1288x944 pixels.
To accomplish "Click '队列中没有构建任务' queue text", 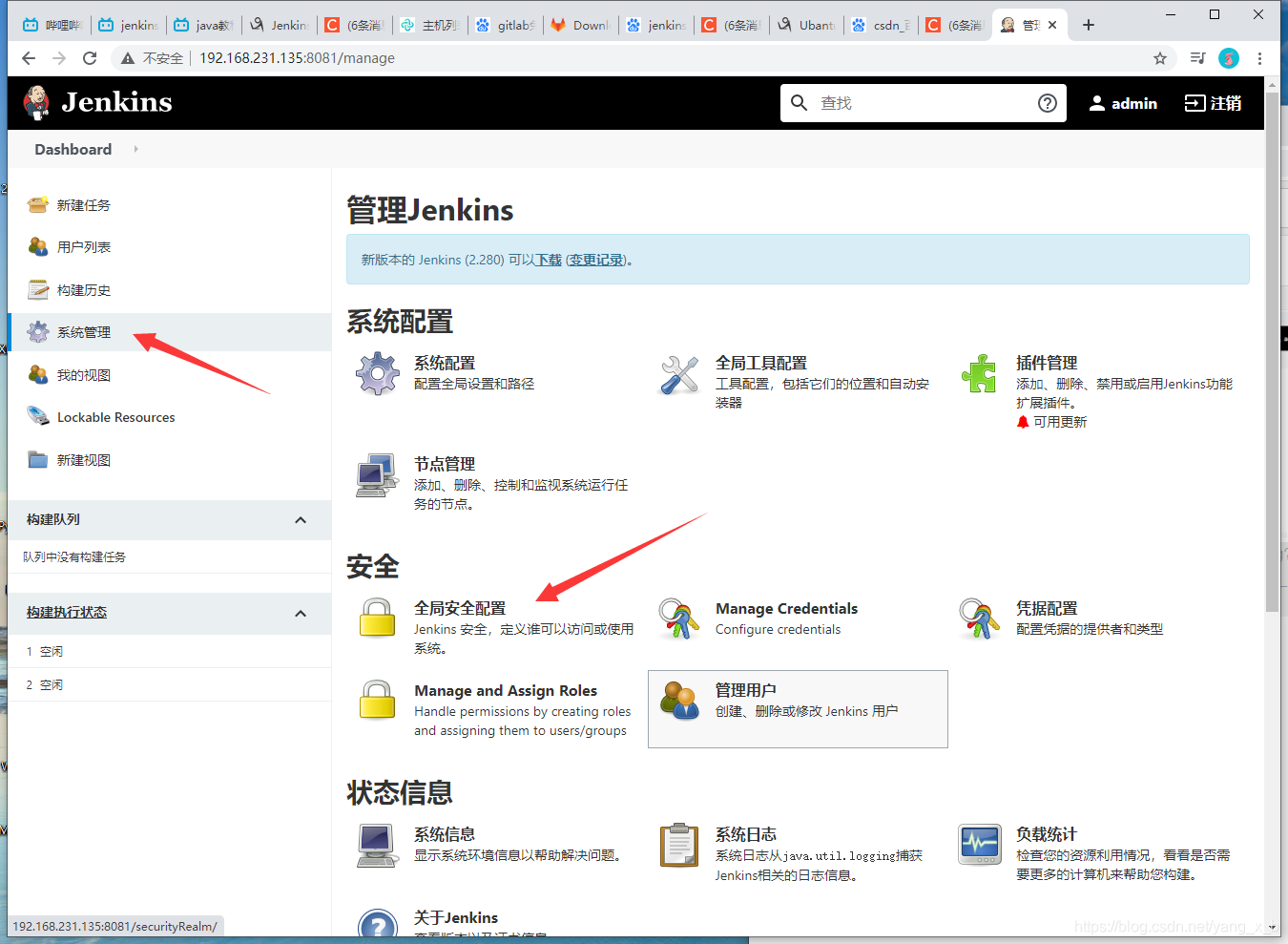I will click(74, 556).
